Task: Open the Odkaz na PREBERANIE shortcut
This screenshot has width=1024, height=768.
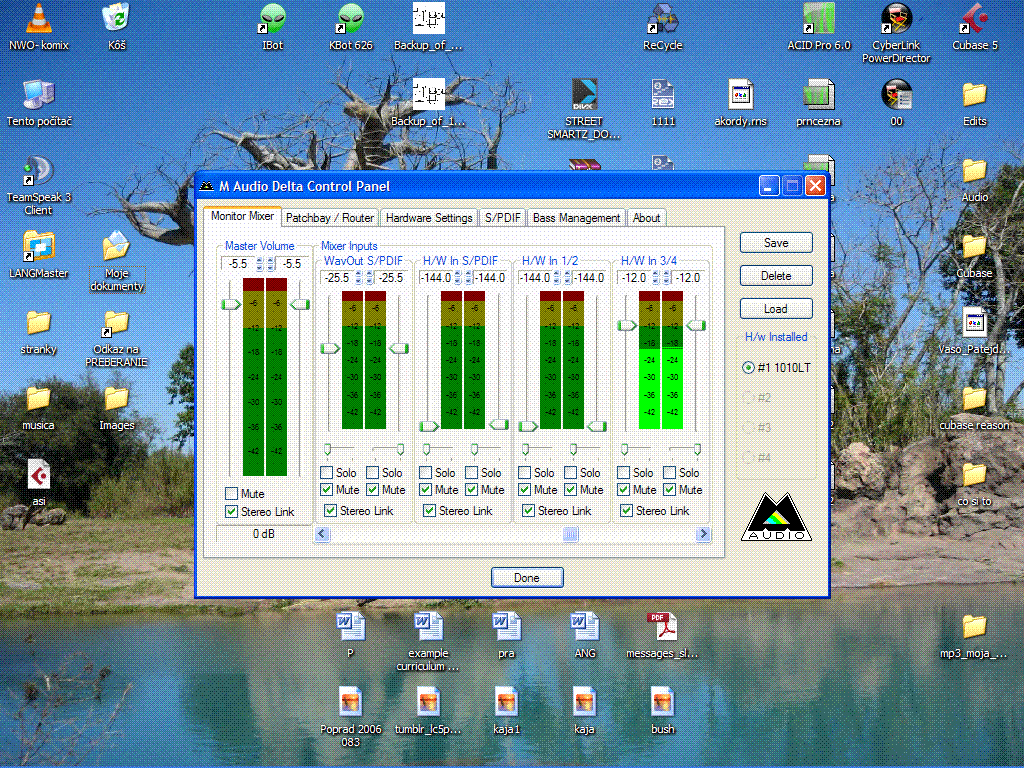Action: [117, 337]
